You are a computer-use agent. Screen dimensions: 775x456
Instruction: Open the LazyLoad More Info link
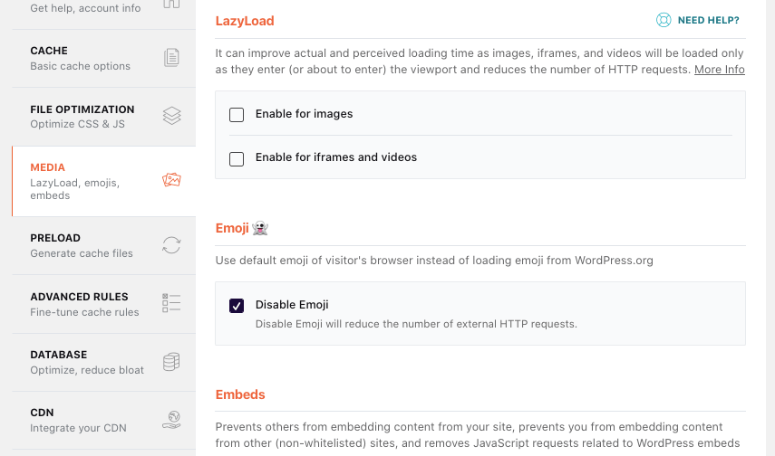(x=719, y=70)
